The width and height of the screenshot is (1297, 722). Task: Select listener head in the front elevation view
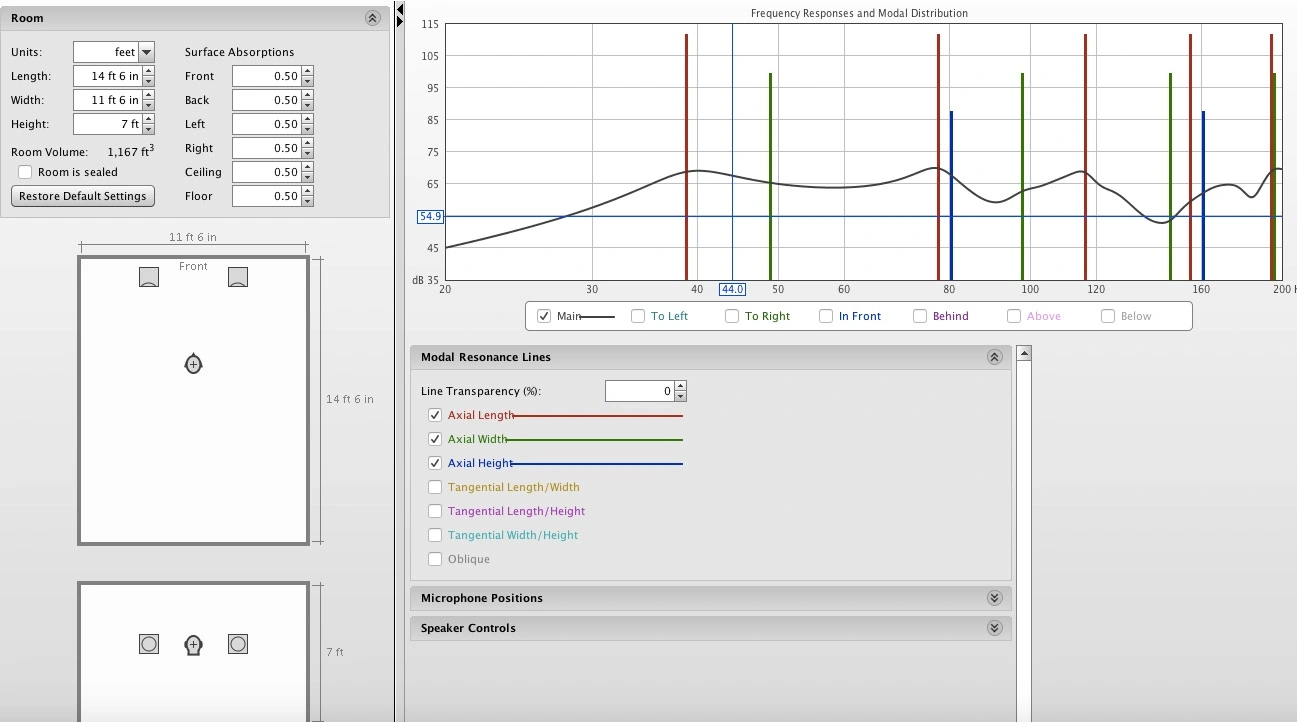(193, 645)
